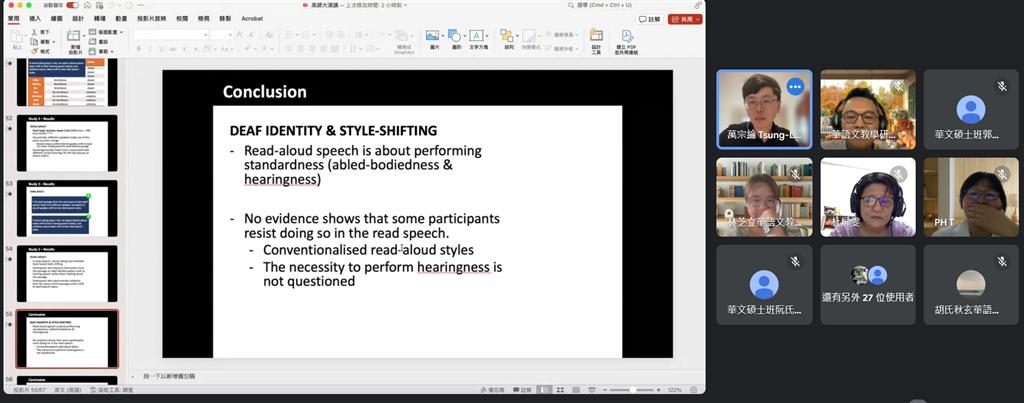Expand the 圖片 dropdown arrow
Image resolution: width=1024 pixels, height=403 pixels.
443,35
